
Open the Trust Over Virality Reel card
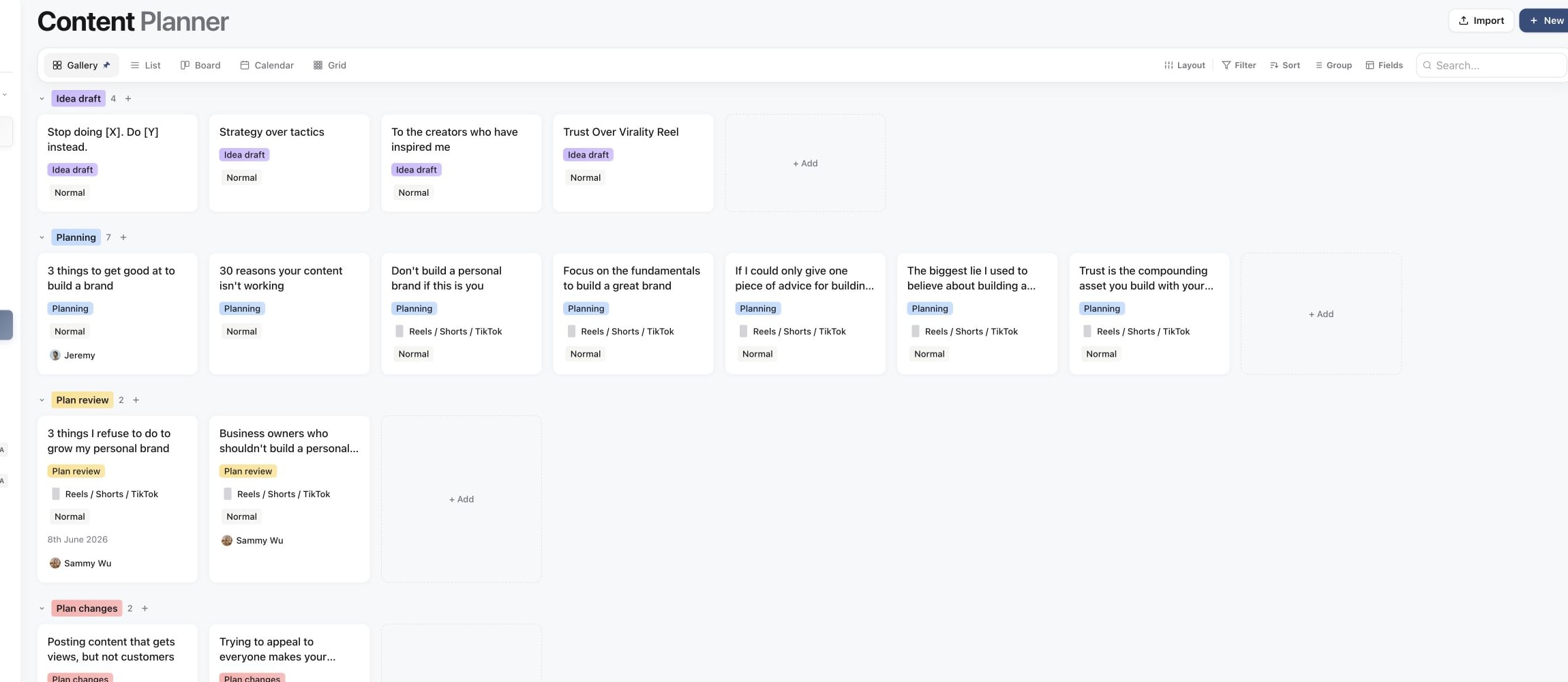[x=633, y=163]
